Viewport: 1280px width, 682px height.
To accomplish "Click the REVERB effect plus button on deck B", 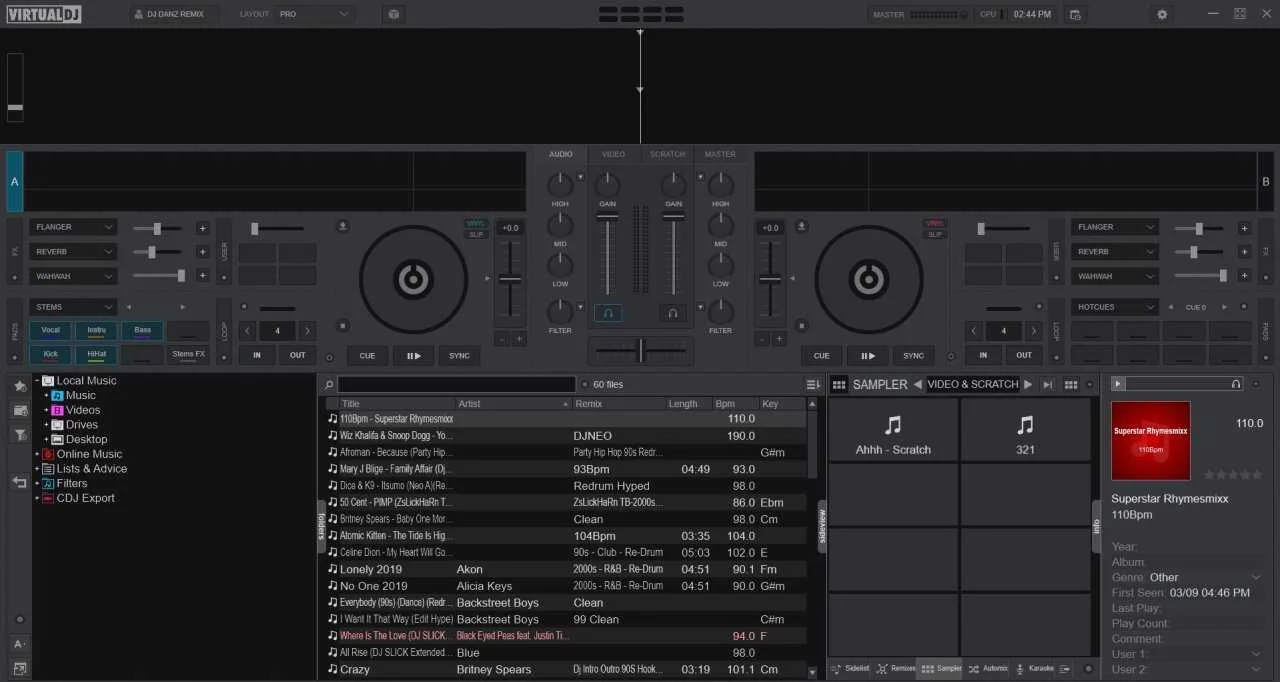I will coord(1244,252).
